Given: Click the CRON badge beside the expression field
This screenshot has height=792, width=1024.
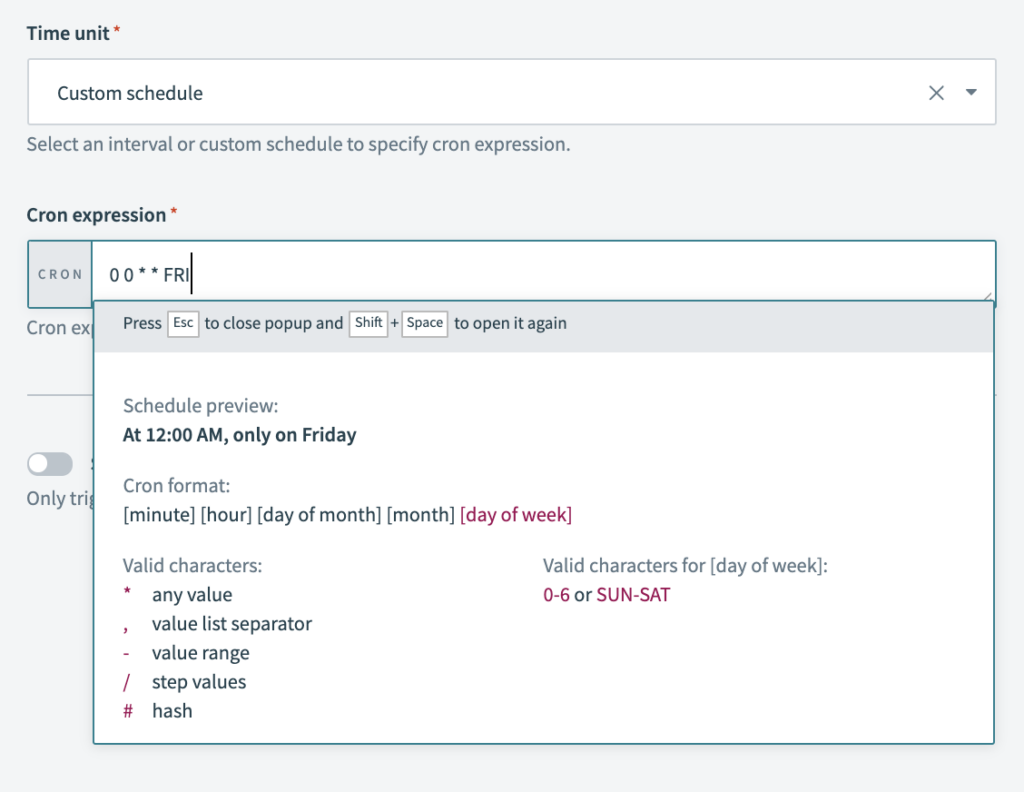Looking at the screenshot, I should pyautogui.click(x=60, y=273).
